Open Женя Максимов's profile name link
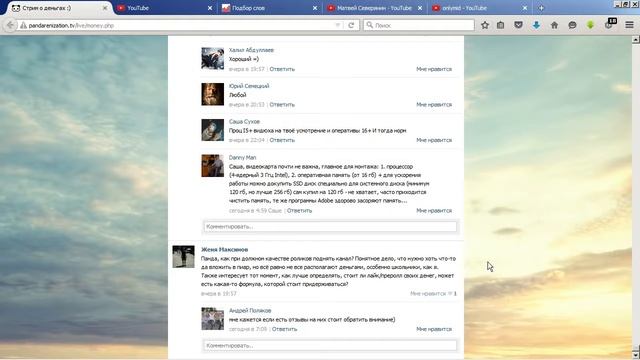 pos(224,249)
